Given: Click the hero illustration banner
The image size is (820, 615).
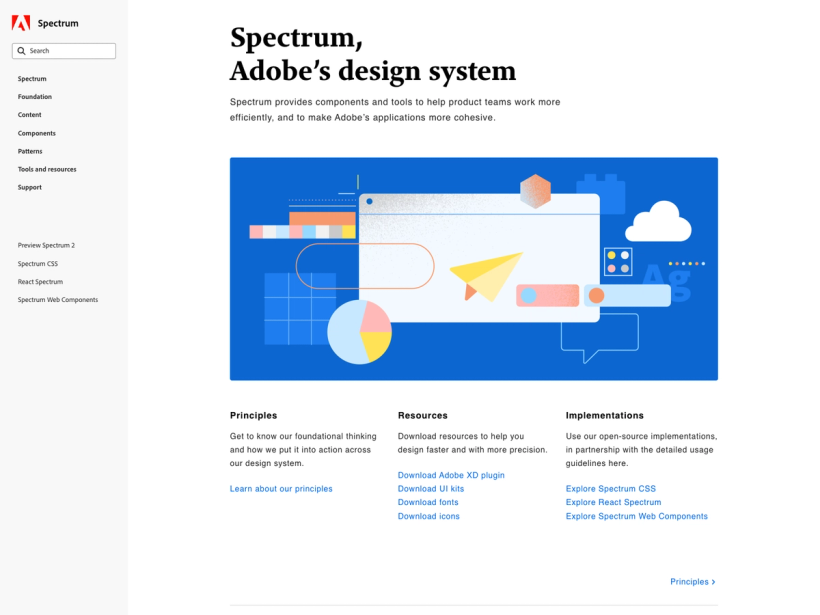Looking at the screenshot, I should 474,269.
